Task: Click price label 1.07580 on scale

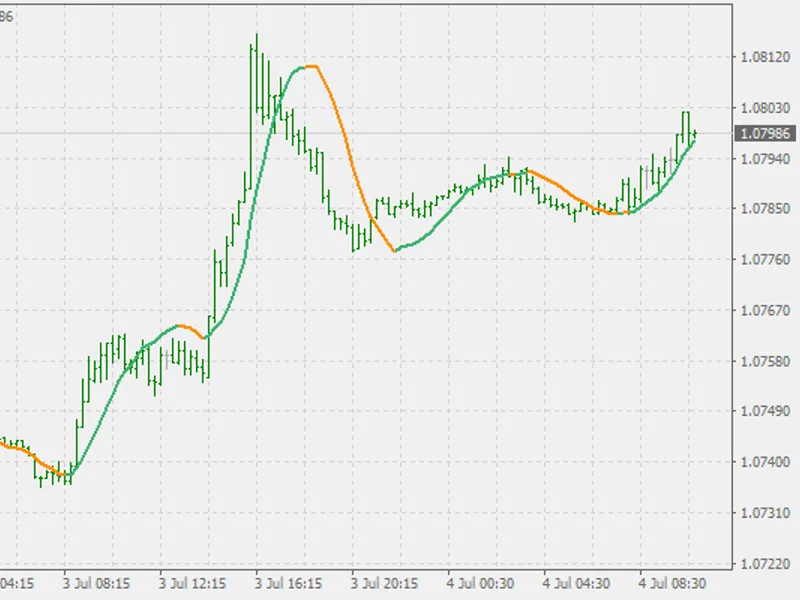Action: point(765,361)
